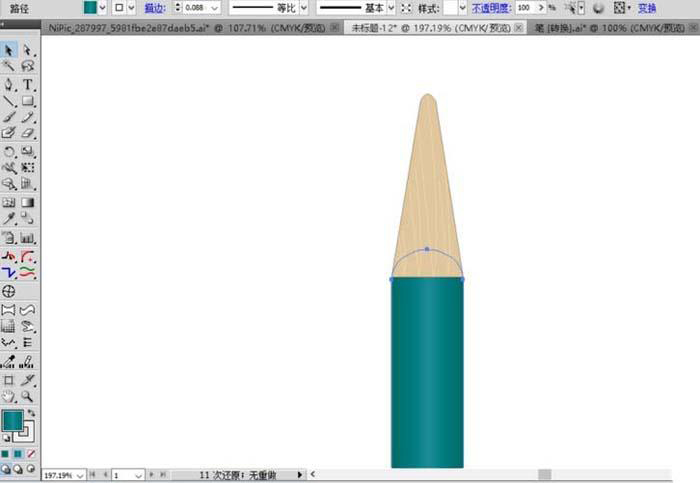This screenshot has height=483, width=700.
Task: Click the teal fill swatch in control bar
Action: point(91,7)
